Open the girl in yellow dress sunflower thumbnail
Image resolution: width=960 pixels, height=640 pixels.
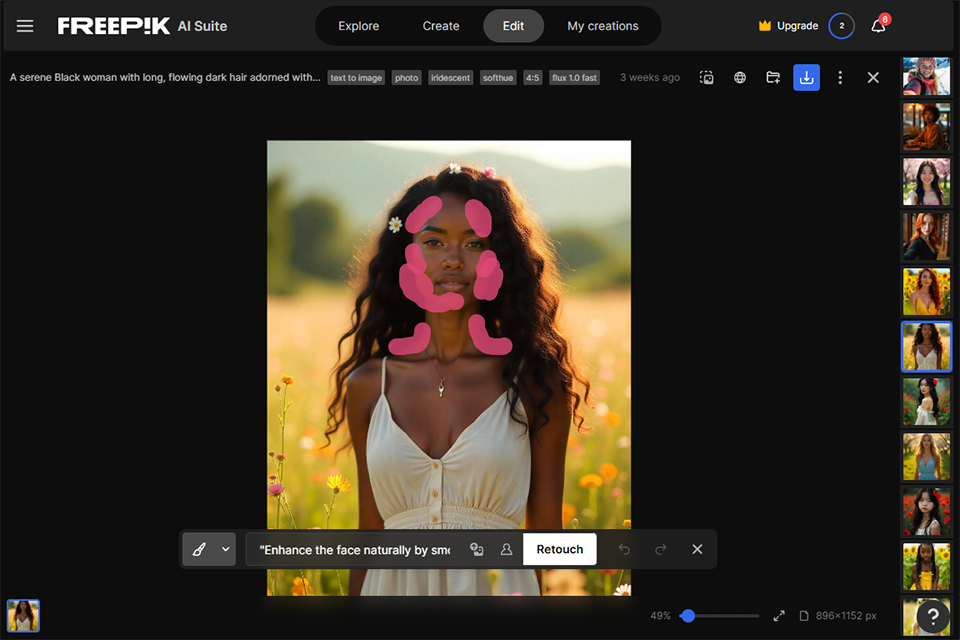point(926,567)
